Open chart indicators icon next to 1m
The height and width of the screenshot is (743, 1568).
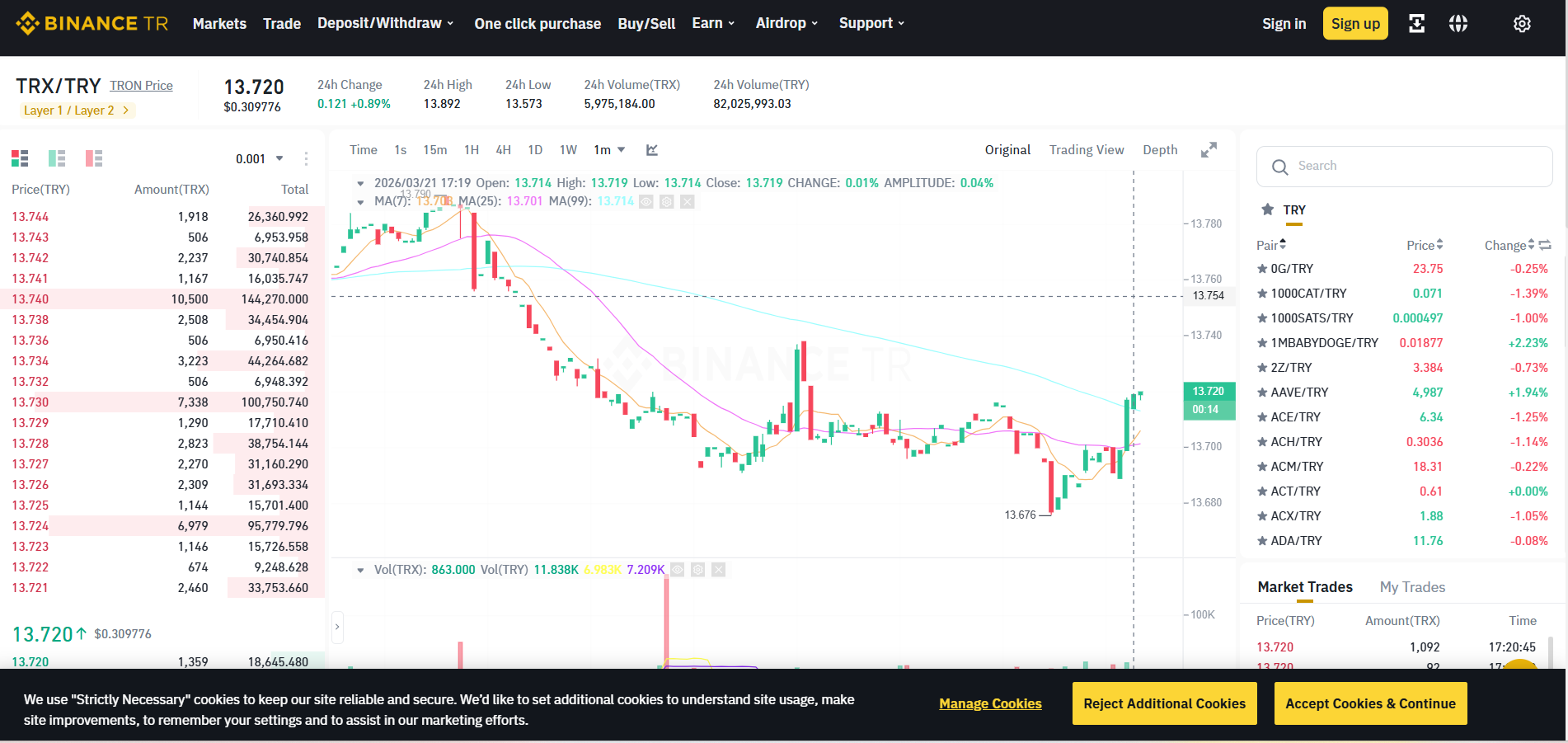pos(652,150)
